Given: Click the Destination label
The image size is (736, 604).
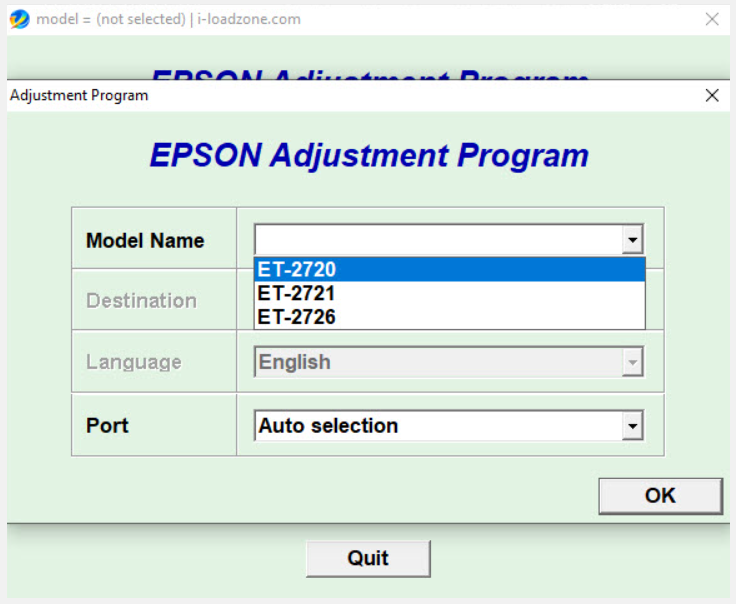Looking at the screenshot, I should 141,301.
